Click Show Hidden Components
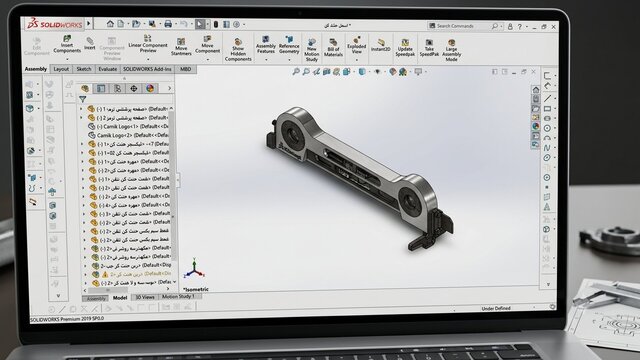The width and height of the screenshot is (640, 360). [x=238, y=50]
